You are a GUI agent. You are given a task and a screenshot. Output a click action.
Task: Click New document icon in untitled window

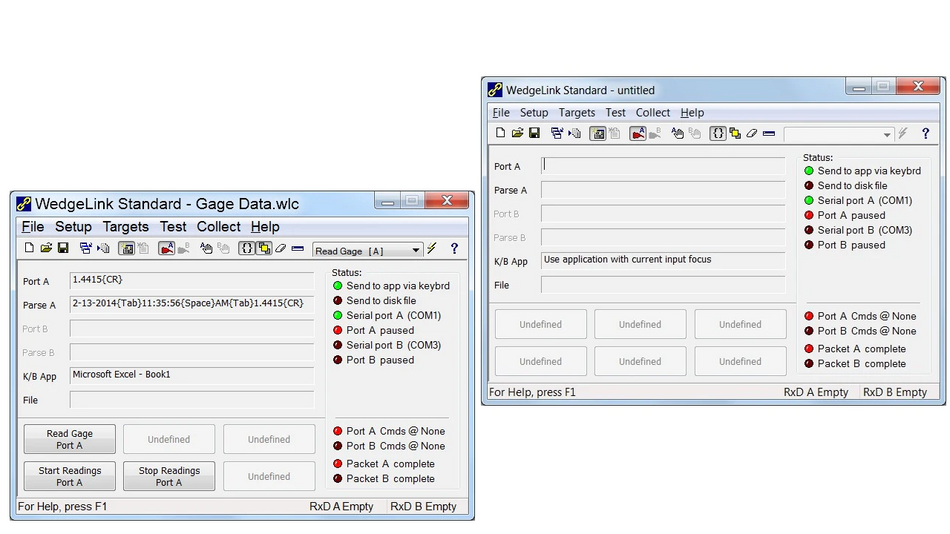click(x=501, y=133)
